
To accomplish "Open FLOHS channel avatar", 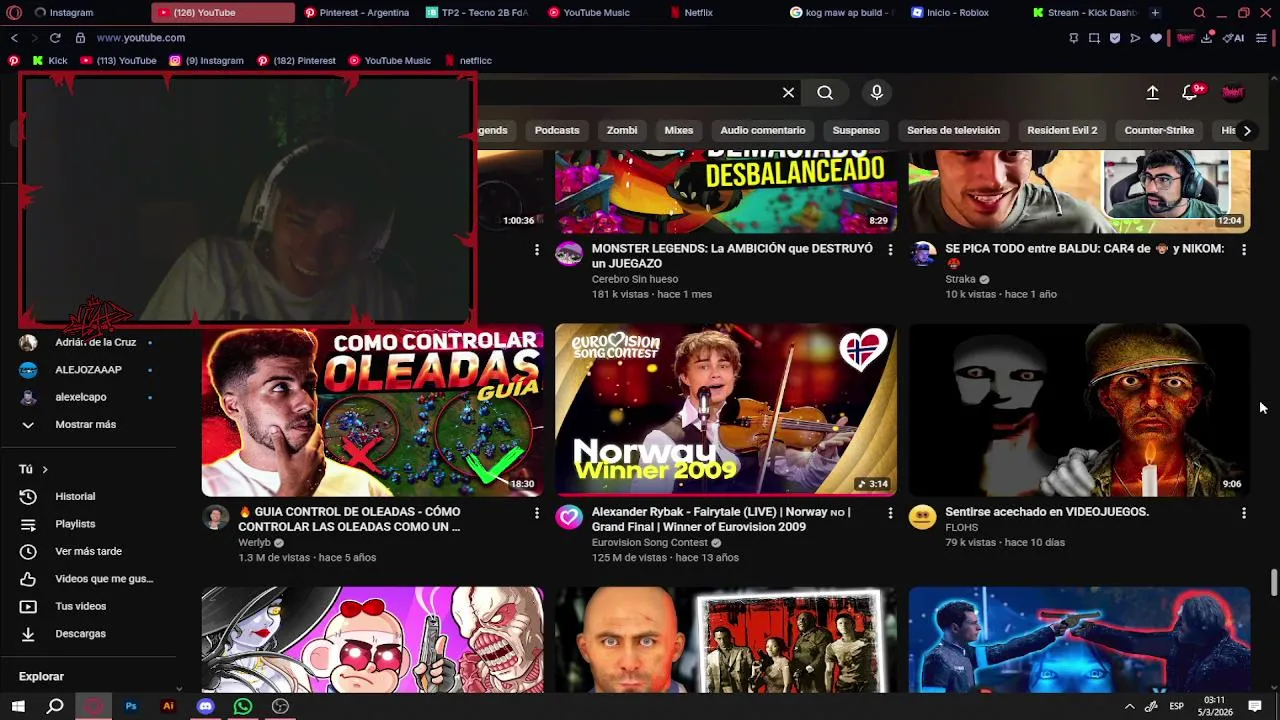I will 922,517.
